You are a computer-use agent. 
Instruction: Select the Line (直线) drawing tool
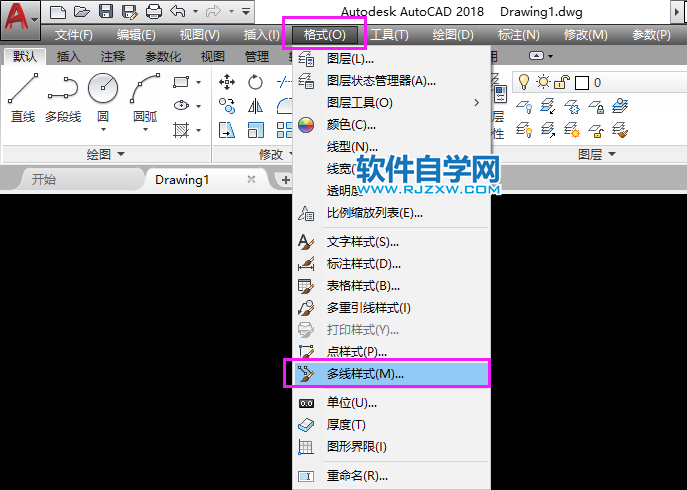click(22, 98)
